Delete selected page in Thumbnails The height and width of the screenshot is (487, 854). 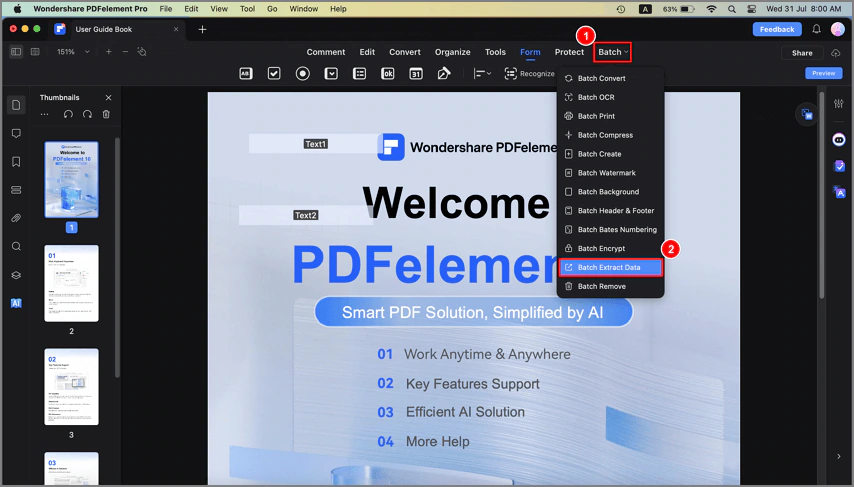pyautogui.click(x=106, y=114)
